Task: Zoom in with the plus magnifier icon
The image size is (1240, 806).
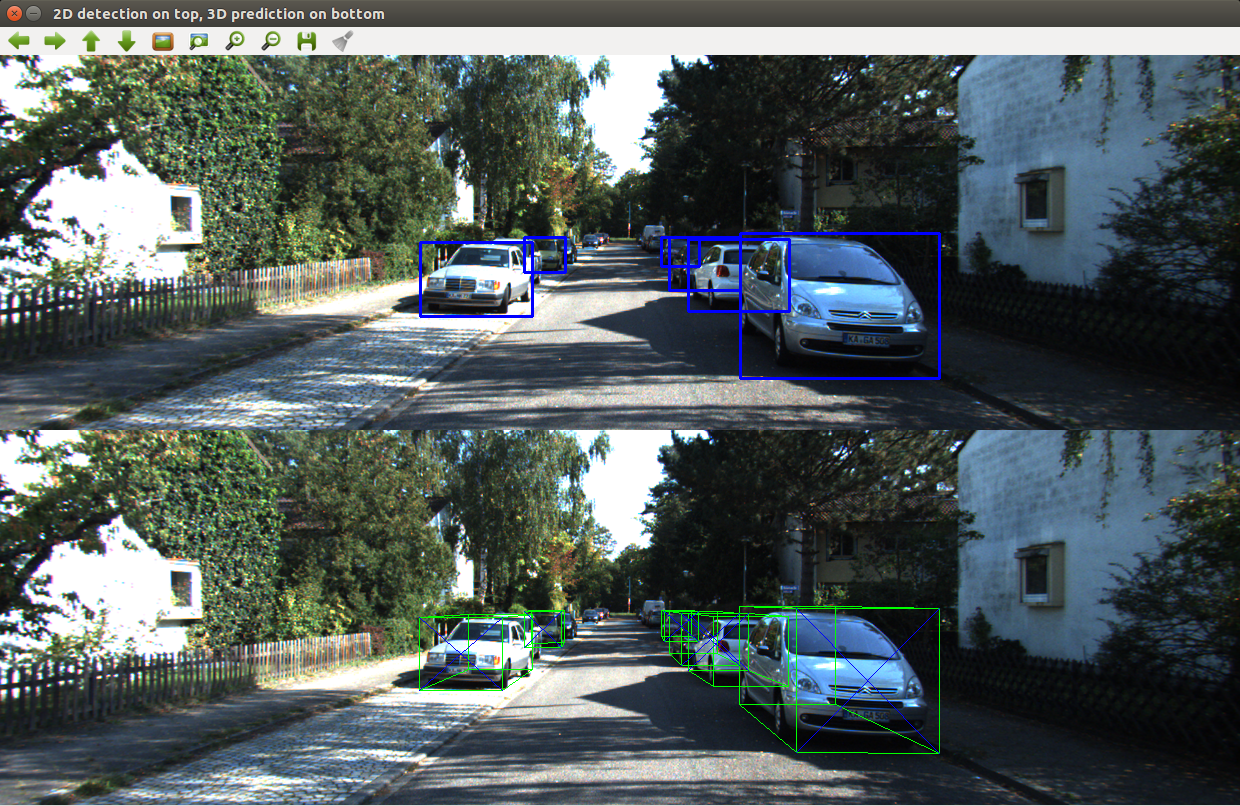Action: [235, 40]
